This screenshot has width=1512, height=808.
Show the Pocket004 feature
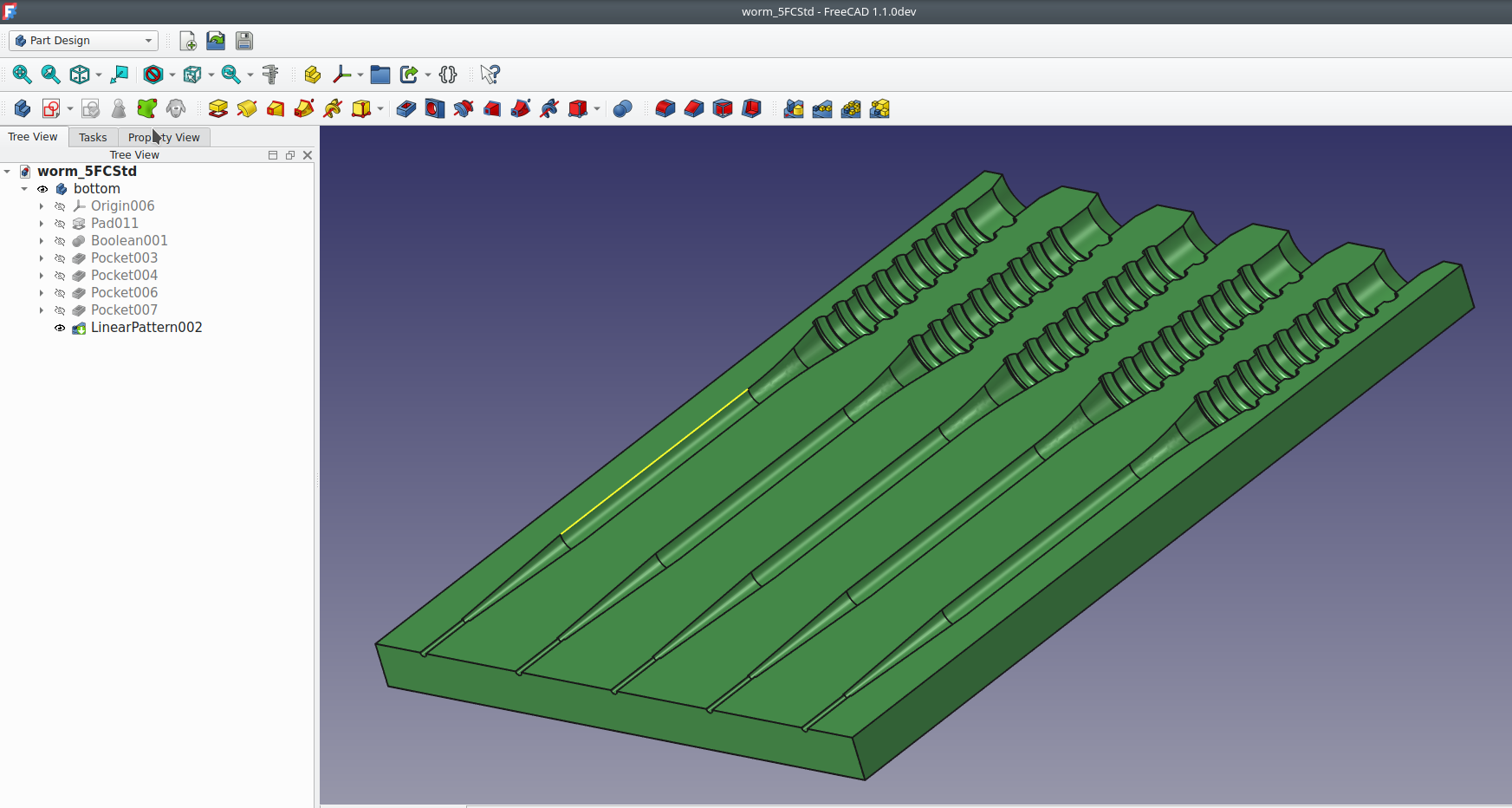(x=60, y=276)
